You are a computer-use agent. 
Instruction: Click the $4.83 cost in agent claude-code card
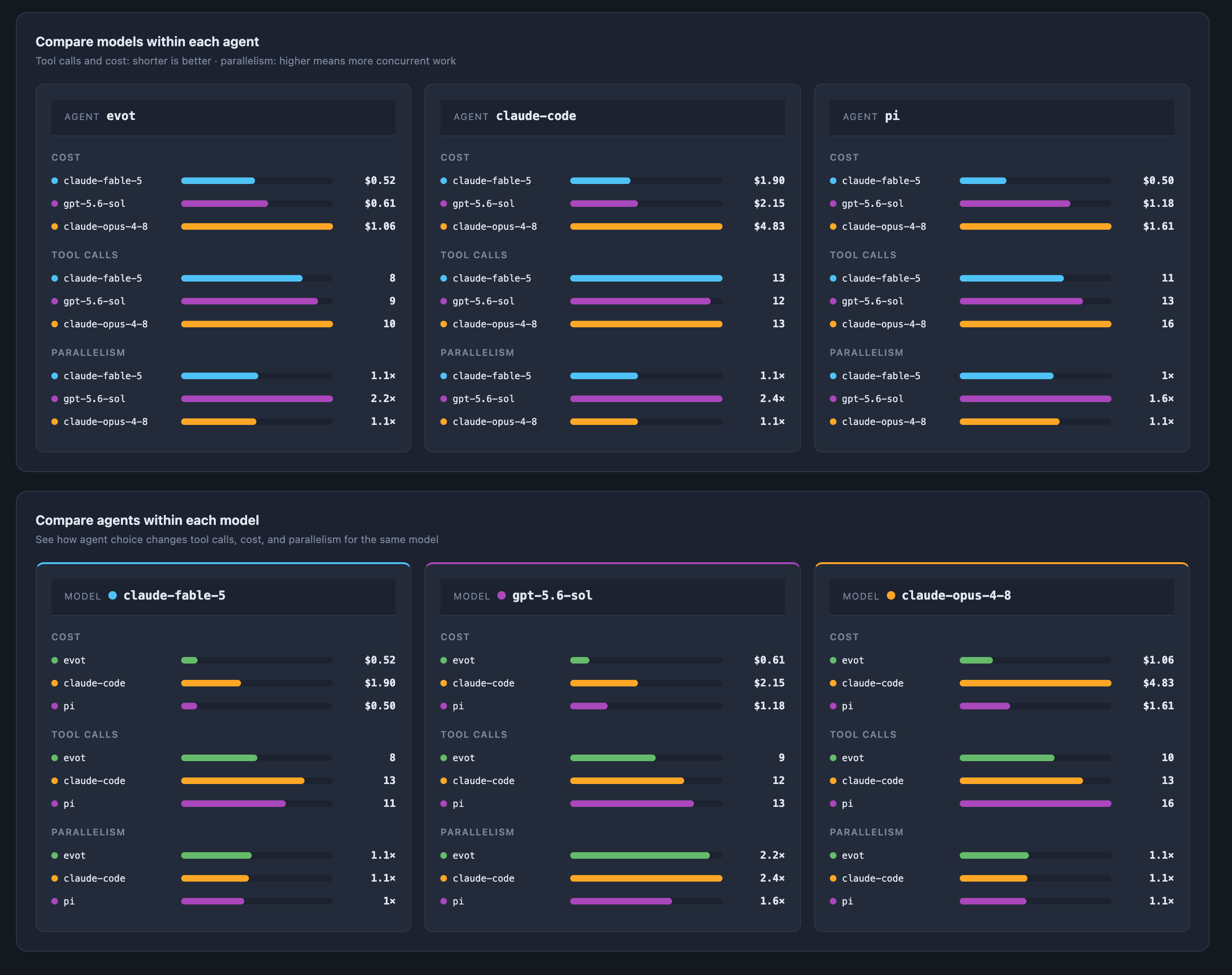coord(769,226)
